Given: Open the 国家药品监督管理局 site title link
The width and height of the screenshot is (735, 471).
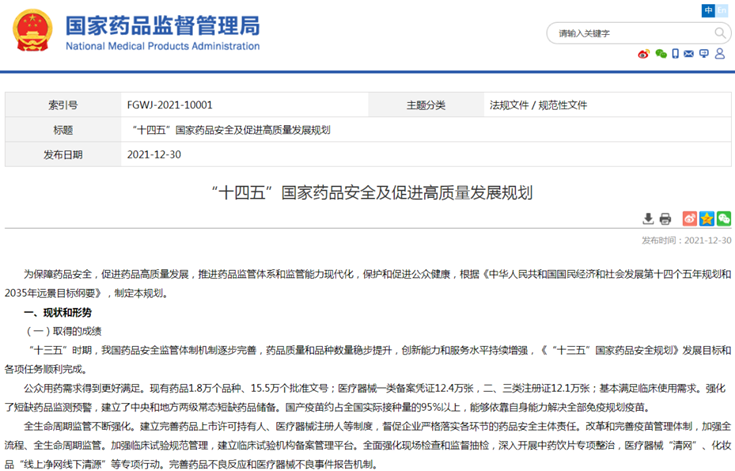Looking at the screenshot, I should click(x=162, y=32).
